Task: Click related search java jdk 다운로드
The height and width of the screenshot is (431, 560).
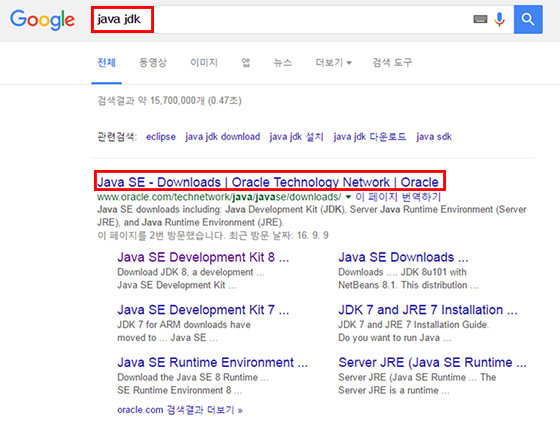Action: click(x=370, y=137)
